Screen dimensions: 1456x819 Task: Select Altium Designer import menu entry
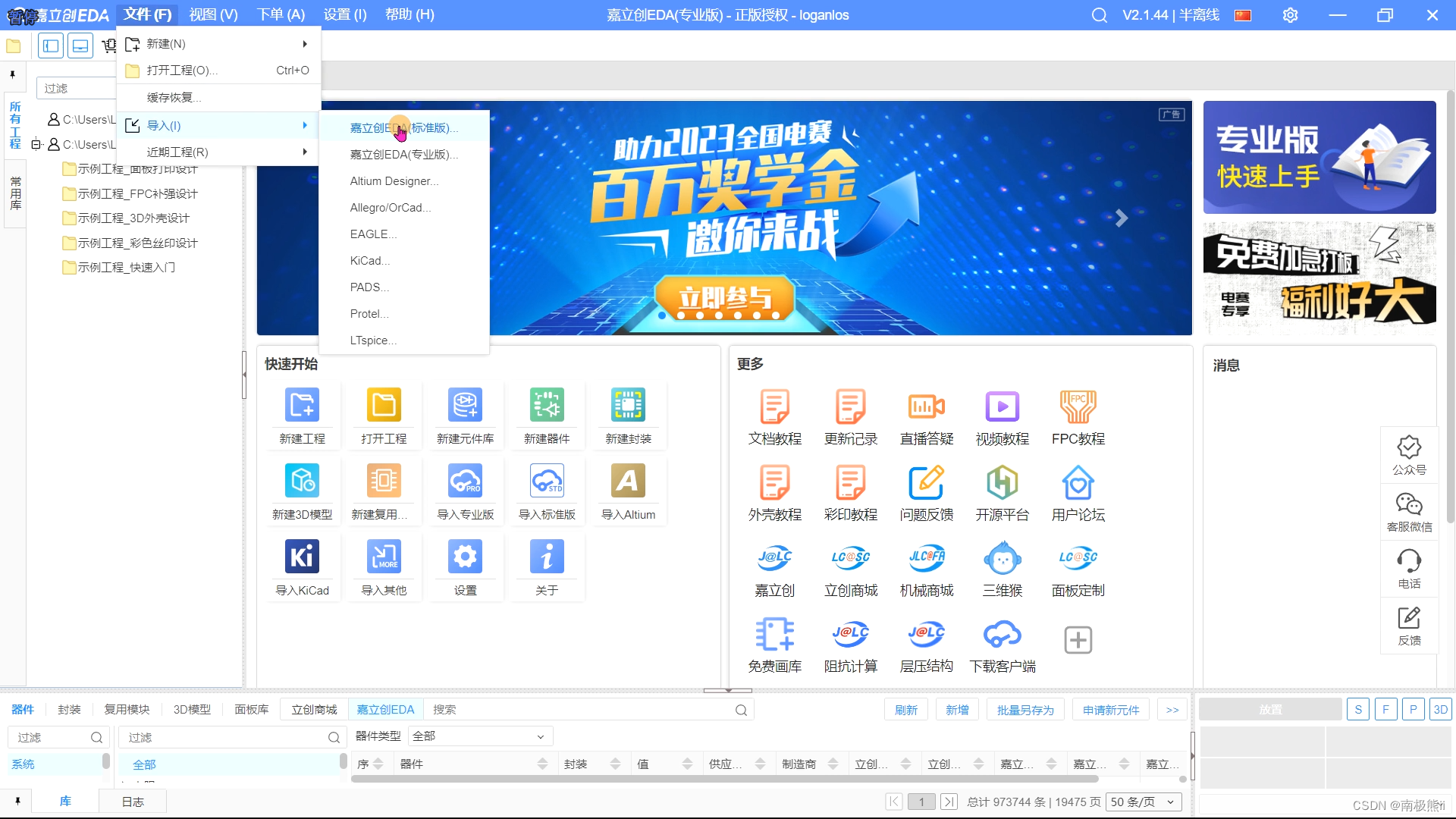point(394,181)
